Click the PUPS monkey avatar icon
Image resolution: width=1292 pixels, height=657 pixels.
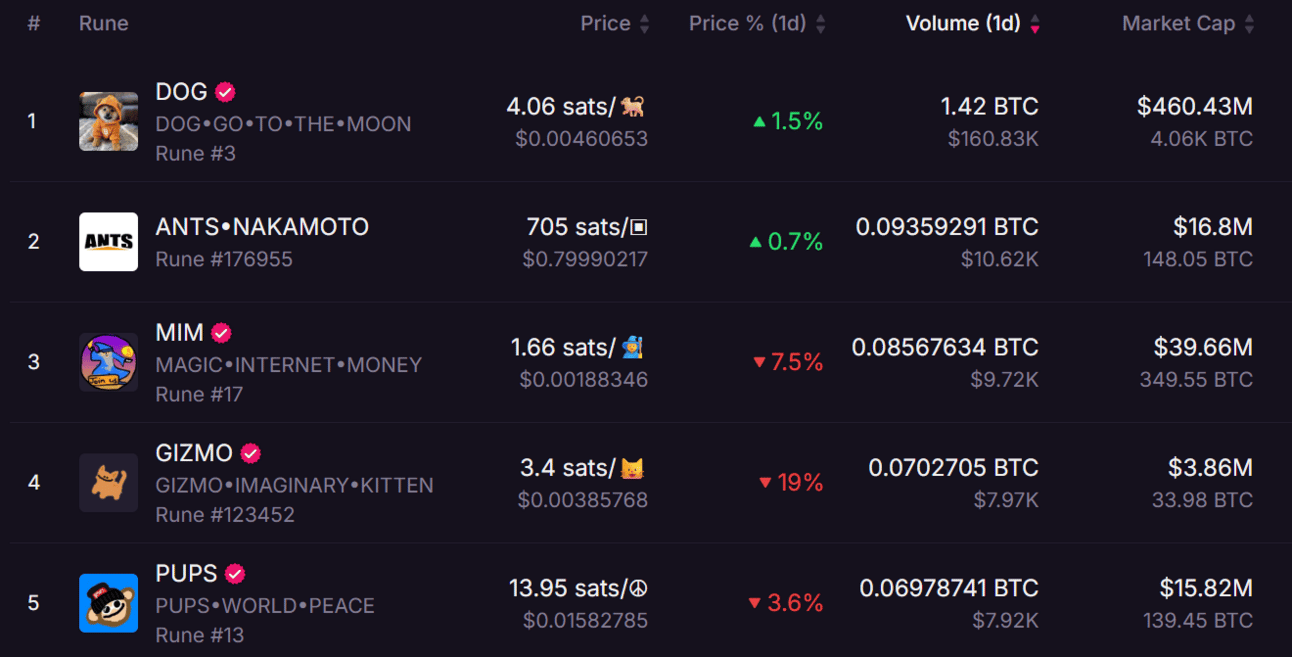coord(108,602)
